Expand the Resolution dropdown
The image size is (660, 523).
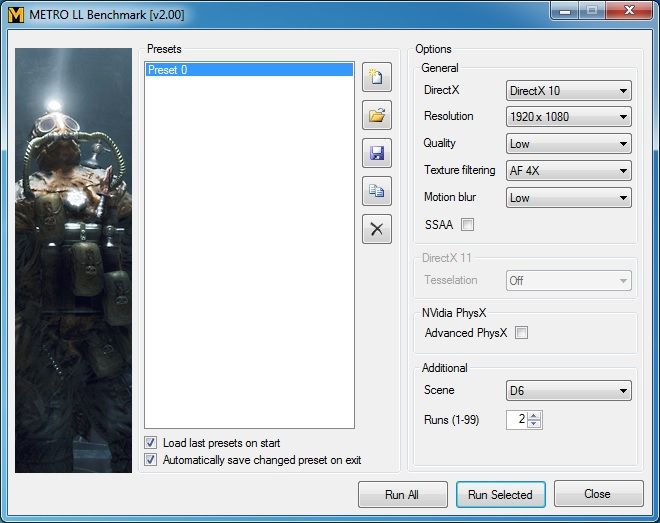tap(568, 117)
